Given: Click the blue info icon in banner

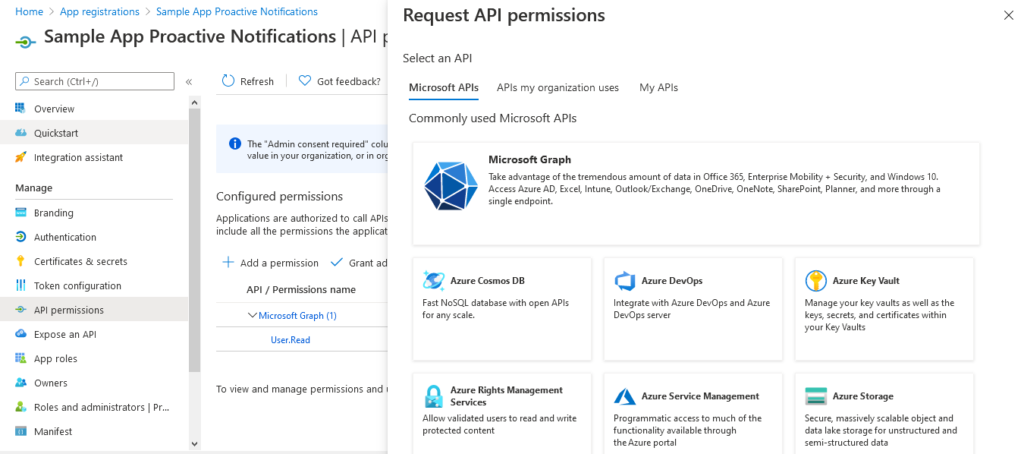Looking at the screenshot, I should coord(235,144).
